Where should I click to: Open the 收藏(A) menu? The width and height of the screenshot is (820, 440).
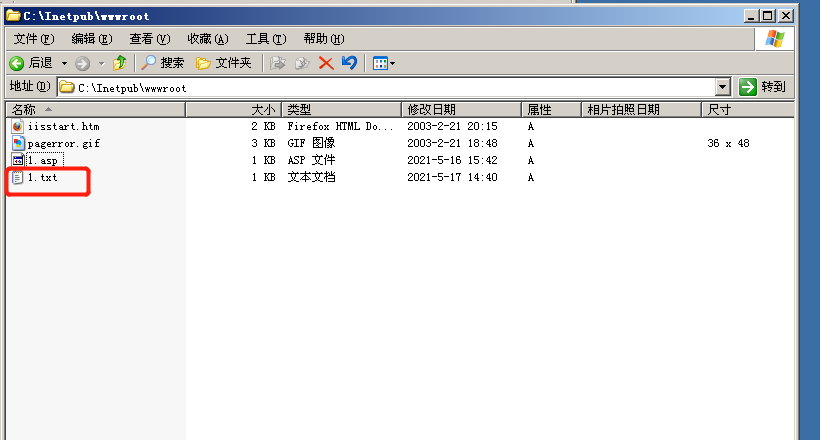(x=208, y=39)
